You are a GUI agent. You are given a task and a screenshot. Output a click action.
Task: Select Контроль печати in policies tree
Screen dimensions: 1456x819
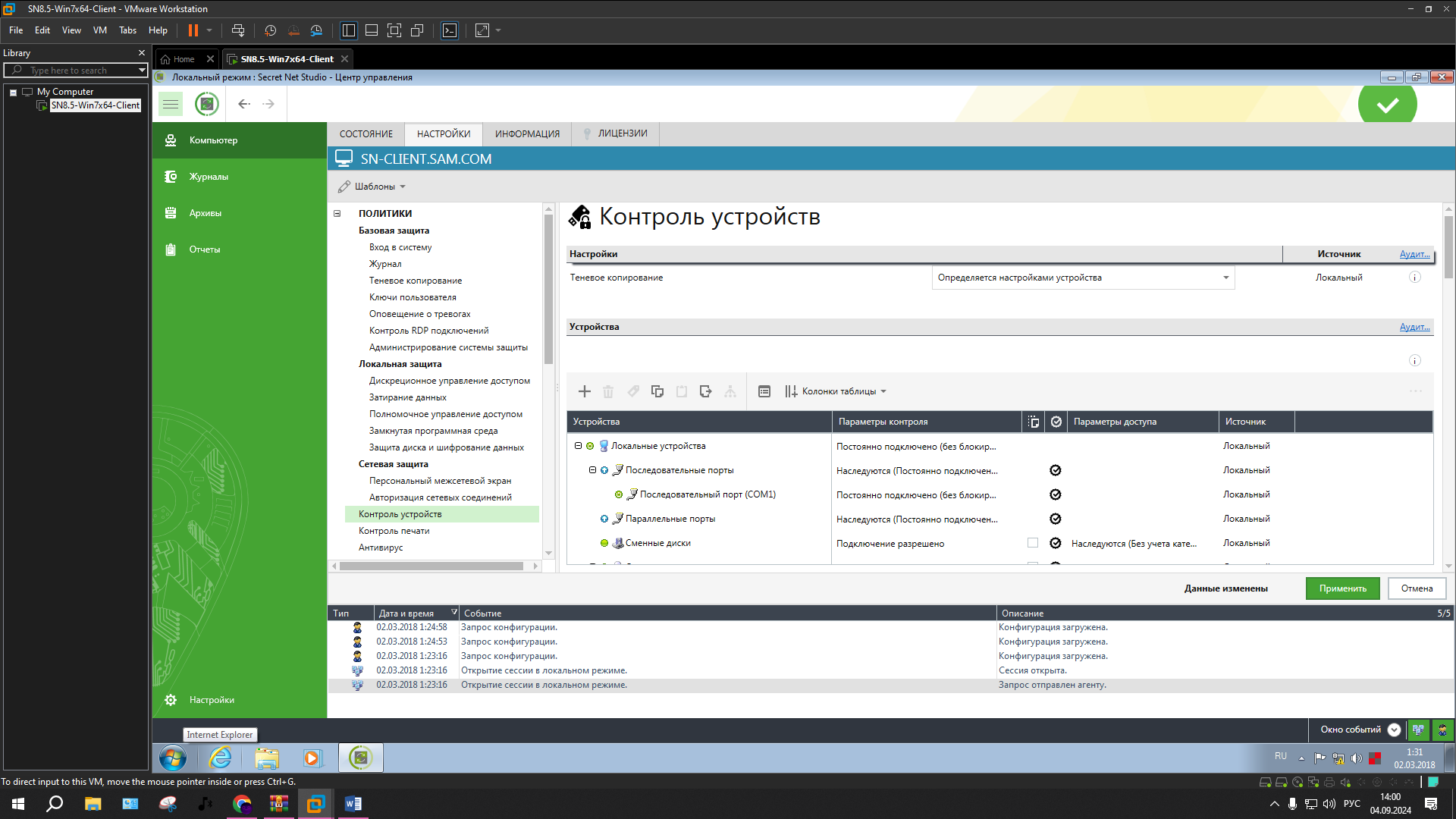394,531
